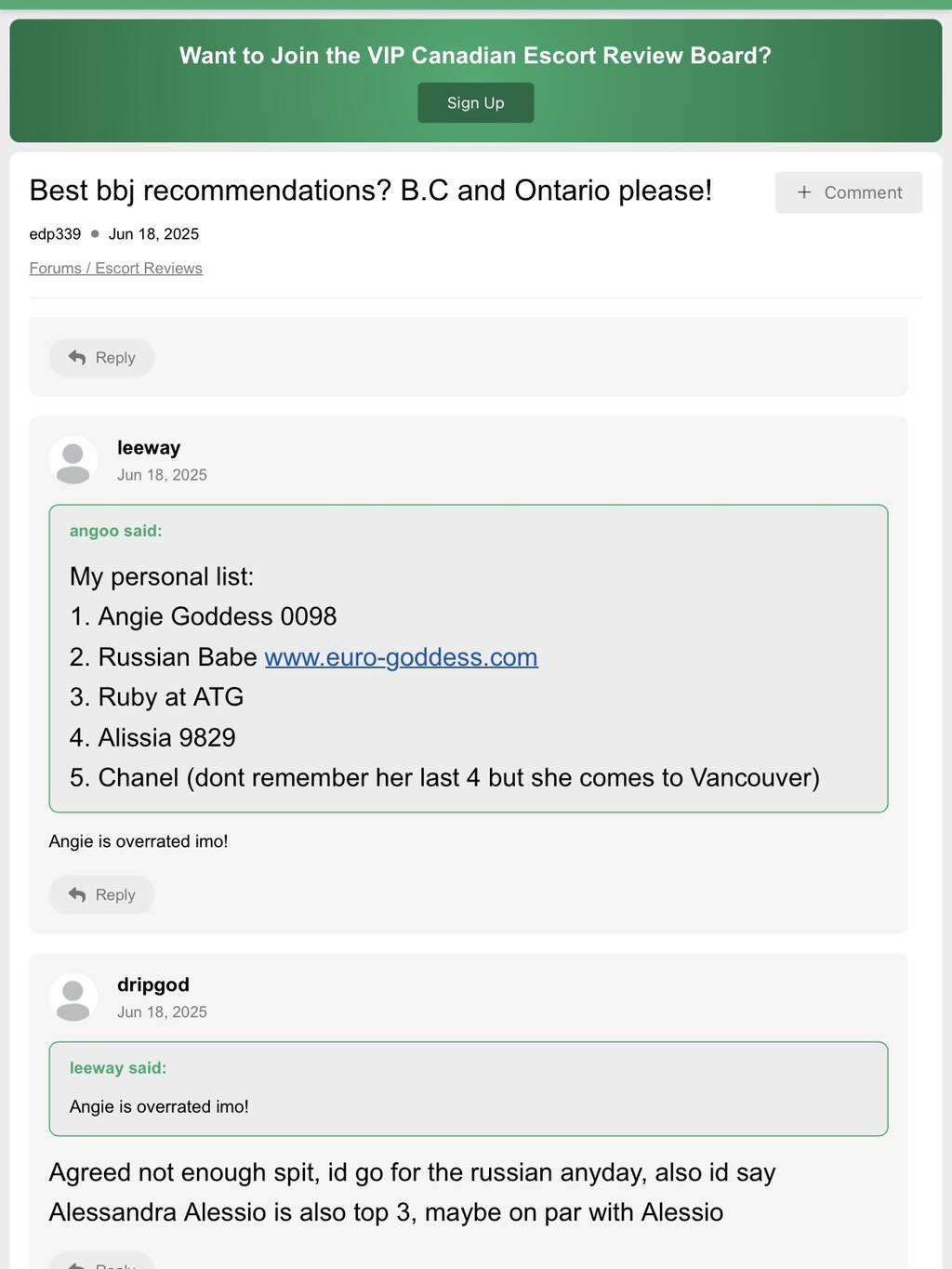Click leeway's avatar icon
This screenshot has width=952, height=1269.
pos(73,461)
